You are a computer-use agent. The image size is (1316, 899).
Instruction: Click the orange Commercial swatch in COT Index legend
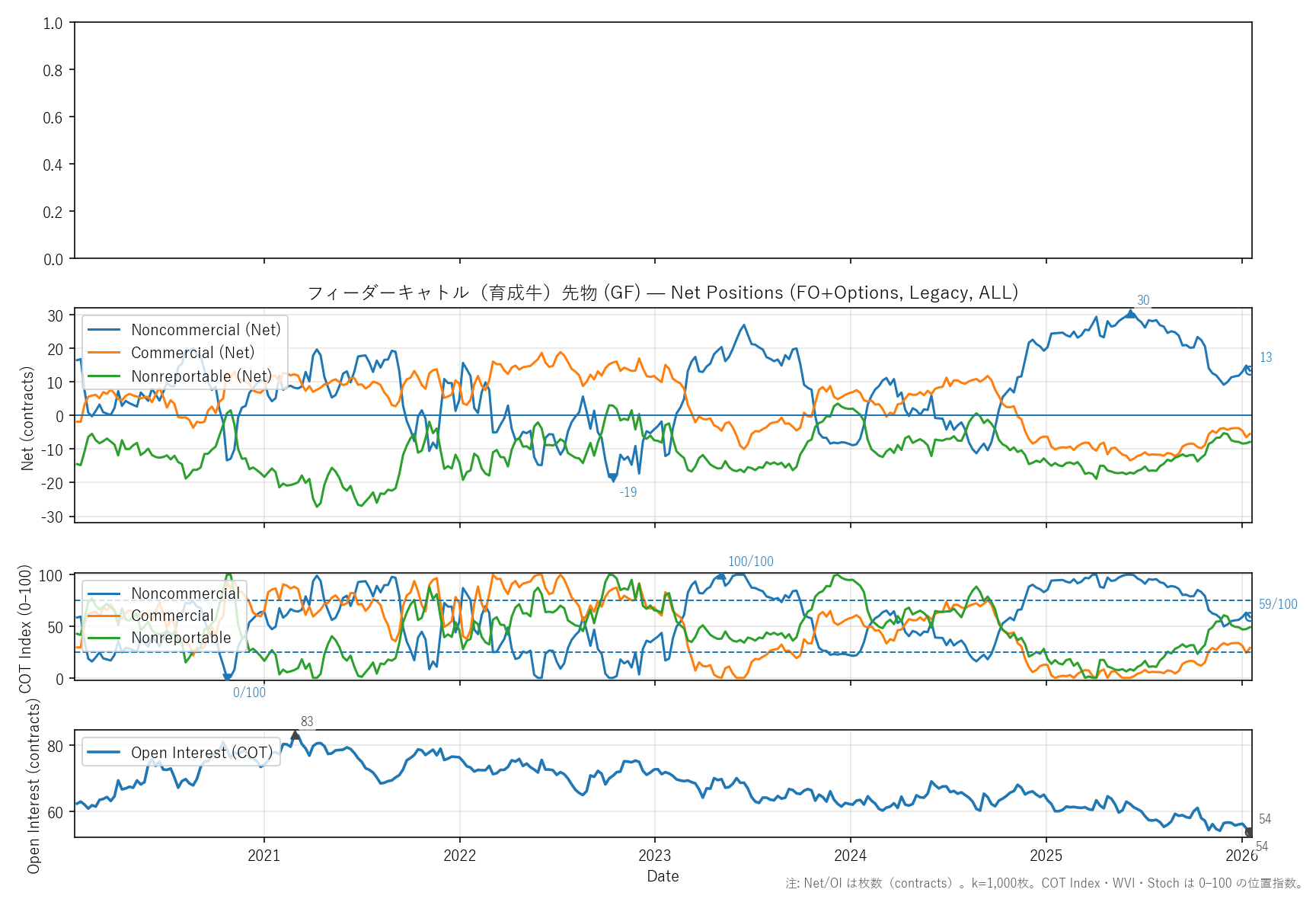(x=104, y=616)
